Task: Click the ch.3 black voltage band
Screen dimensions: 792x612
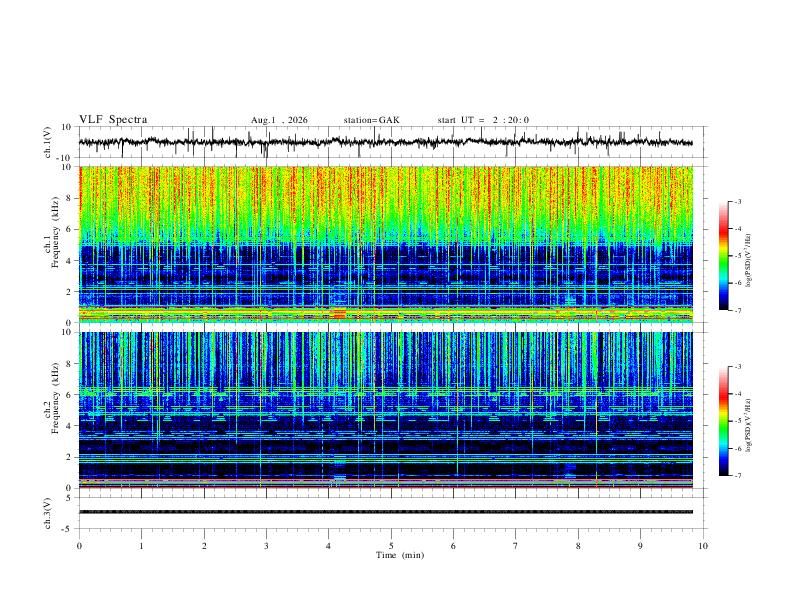Action: (x=385, y=512)
